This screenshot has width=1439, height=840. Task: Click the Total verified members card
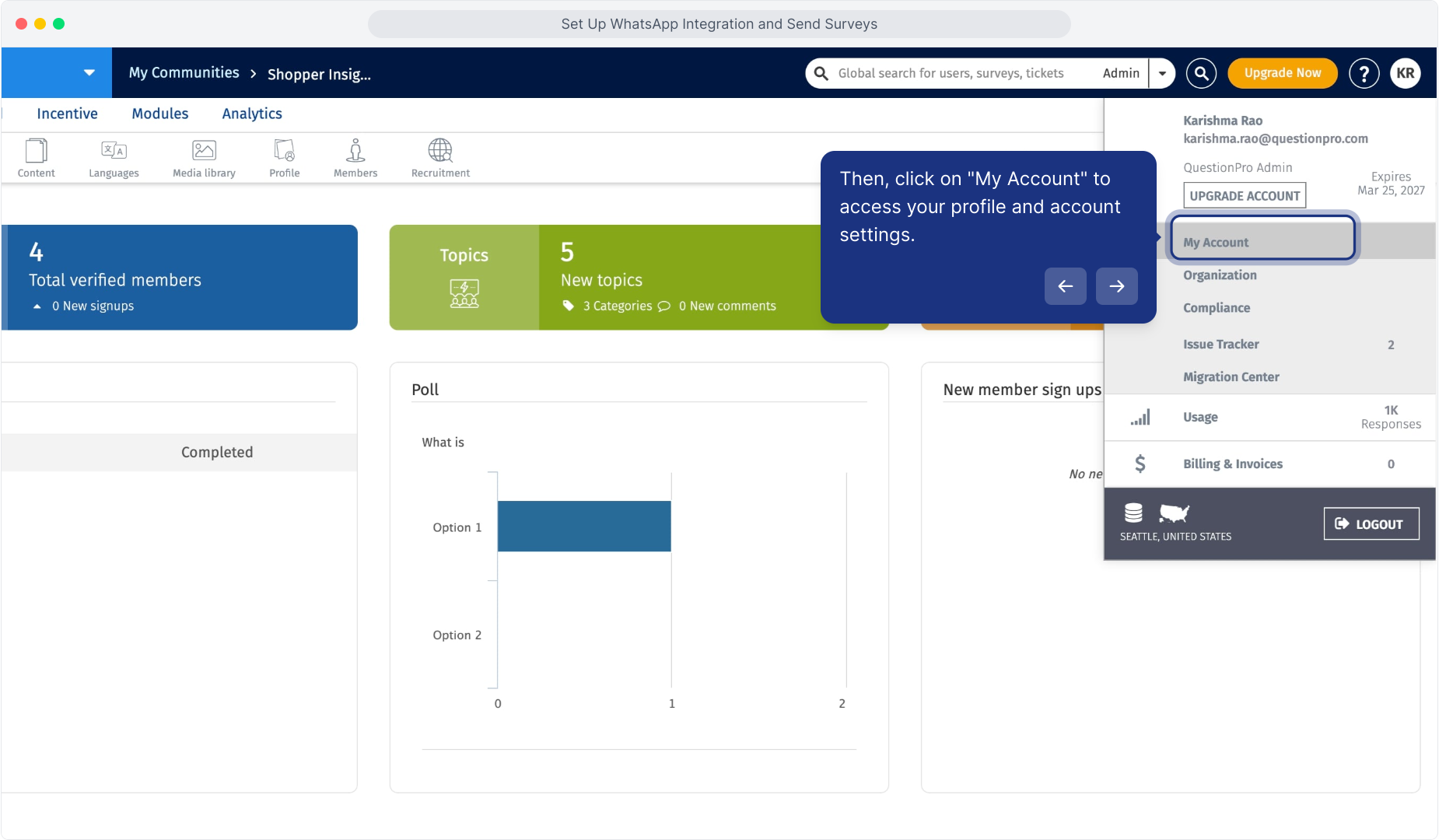(180, 278)
